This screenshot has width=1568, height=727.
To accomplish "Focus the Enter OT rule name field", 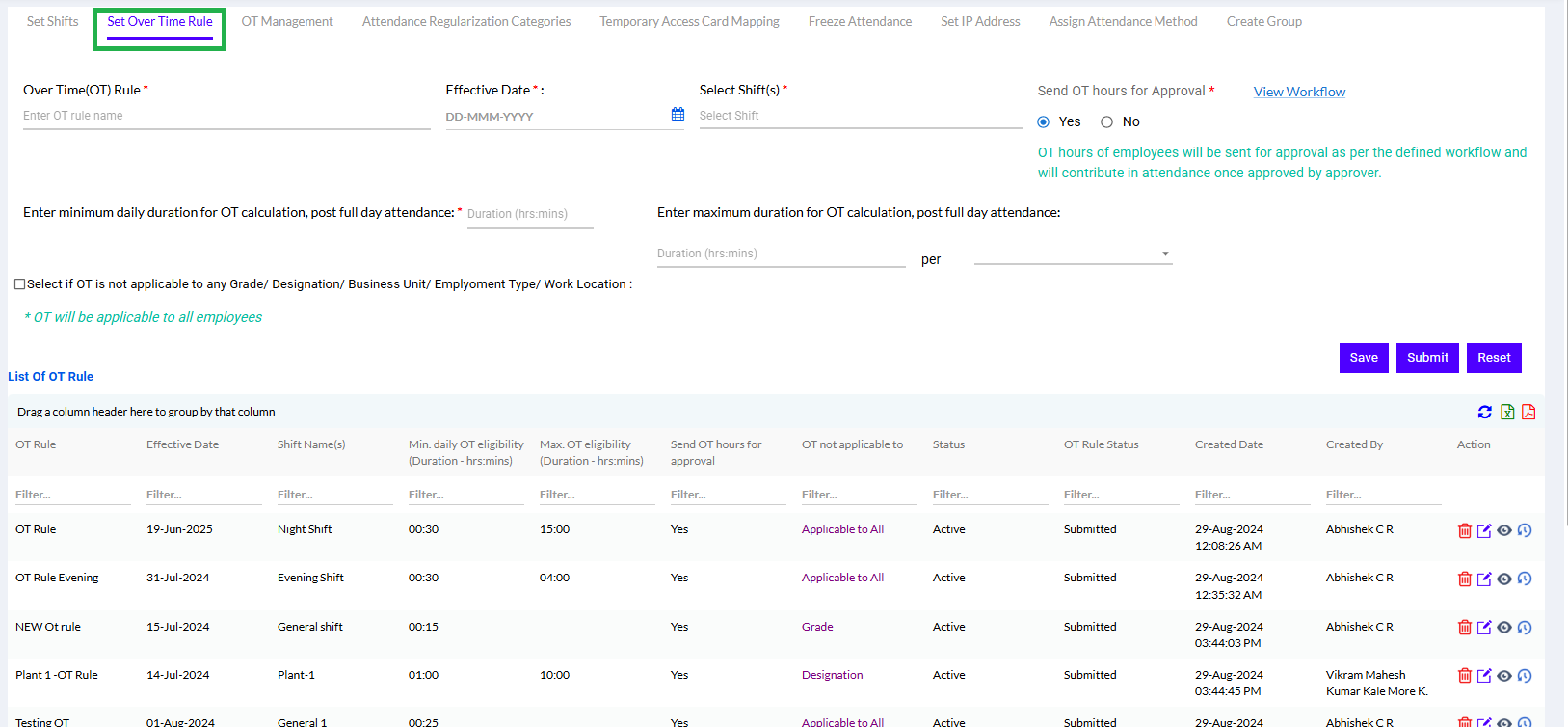I will click(226, 116).
